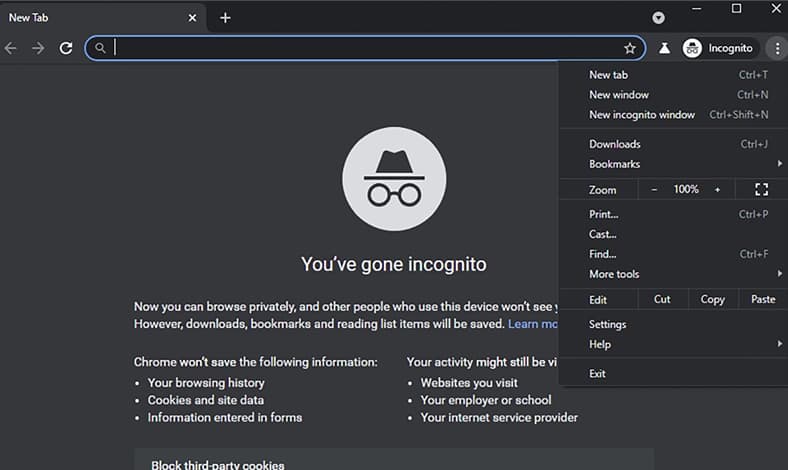788x470 pixels.
Task: Click Block third-party cookies label
Action: tap(218, 465)
